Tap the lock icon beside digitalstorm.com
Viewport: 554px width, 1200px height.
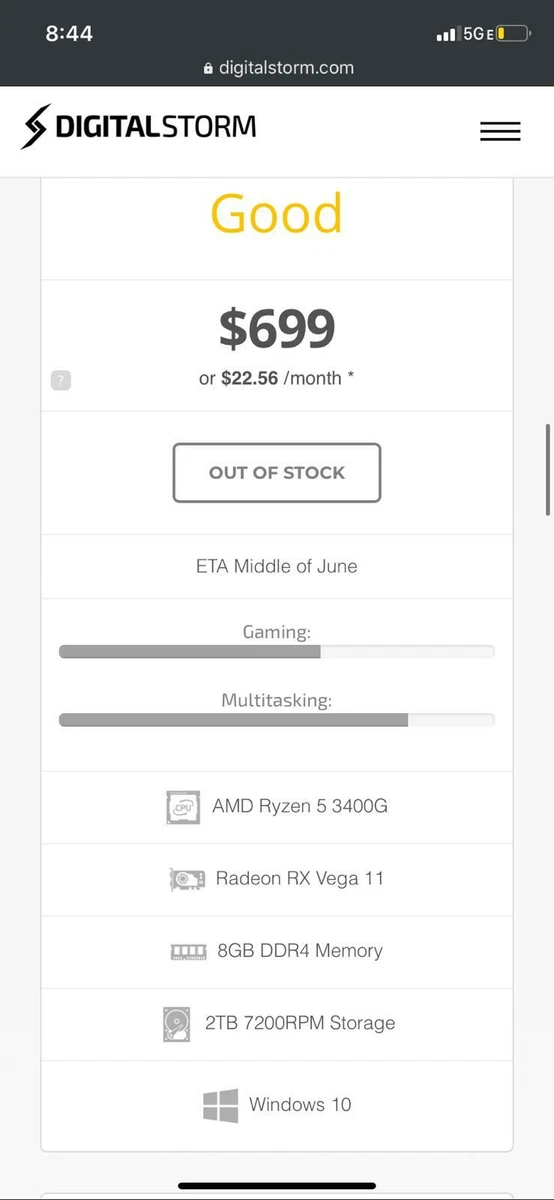tap(208, 68)
